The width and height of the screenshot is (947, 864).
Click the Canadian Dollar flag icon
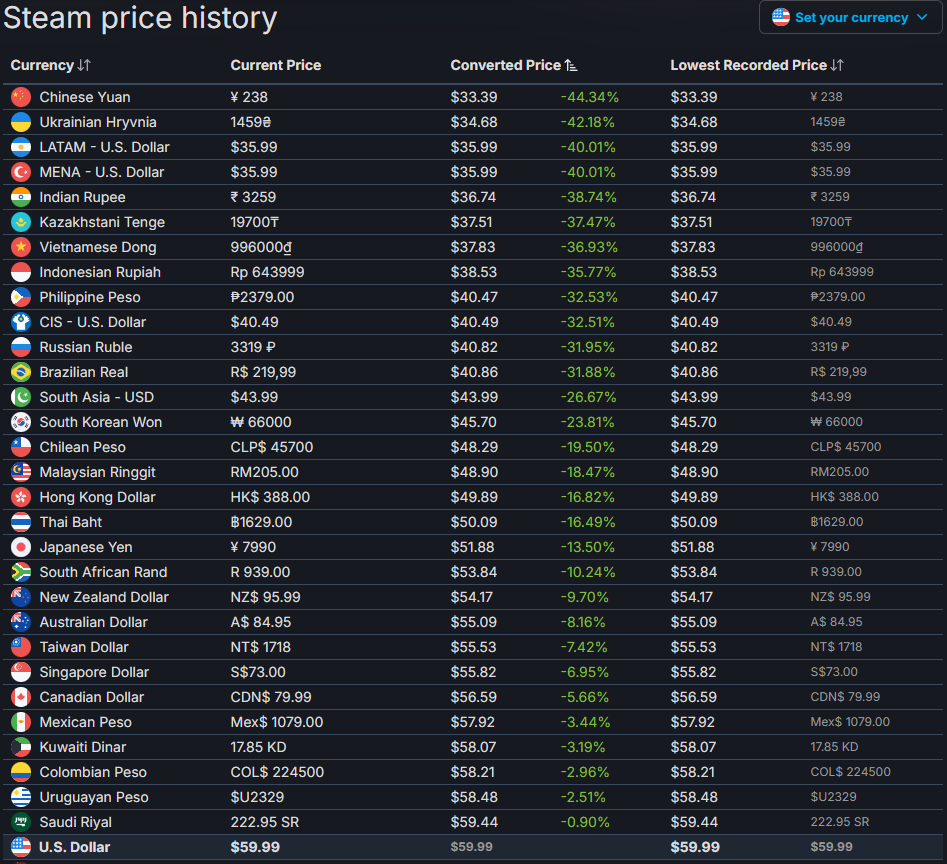click(21, 697)
